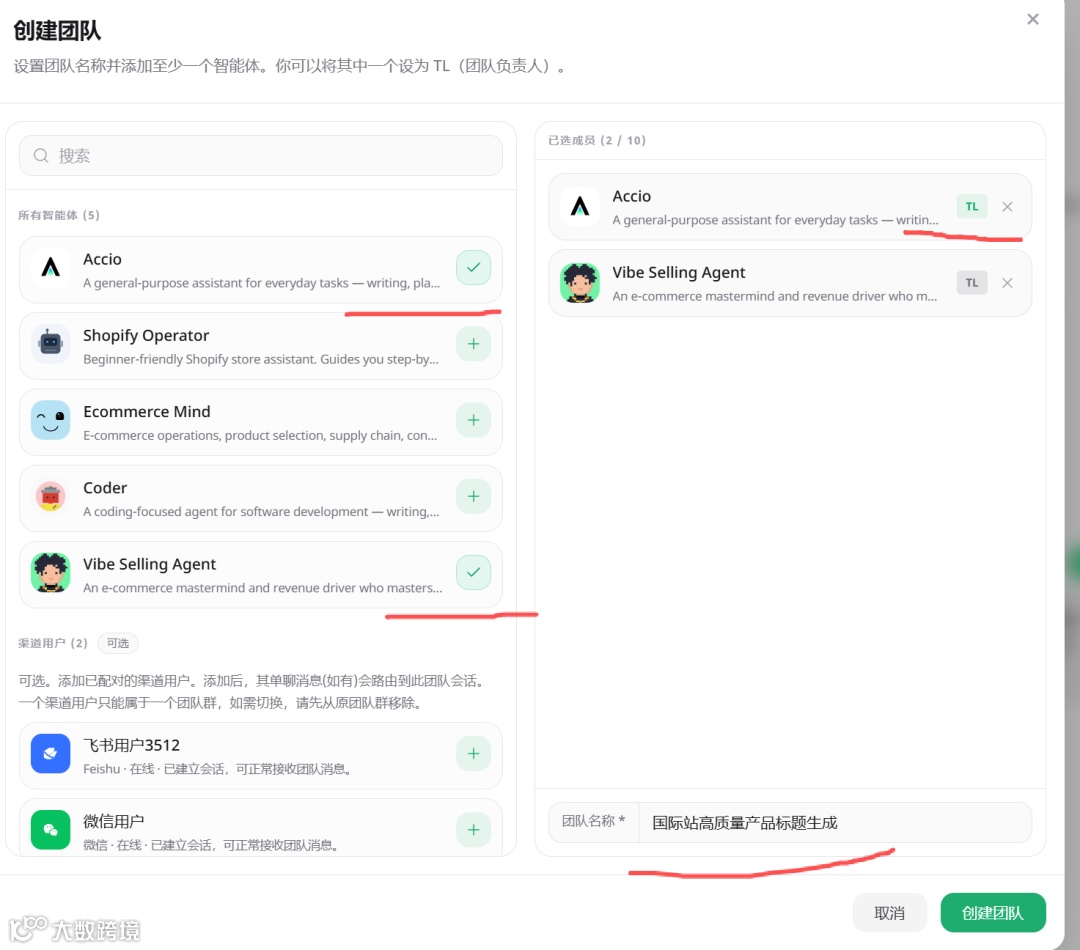The image size is (1080, 950).
Task: Click Ecommerce Mind operations description text
Action: [x=260, y=435]
